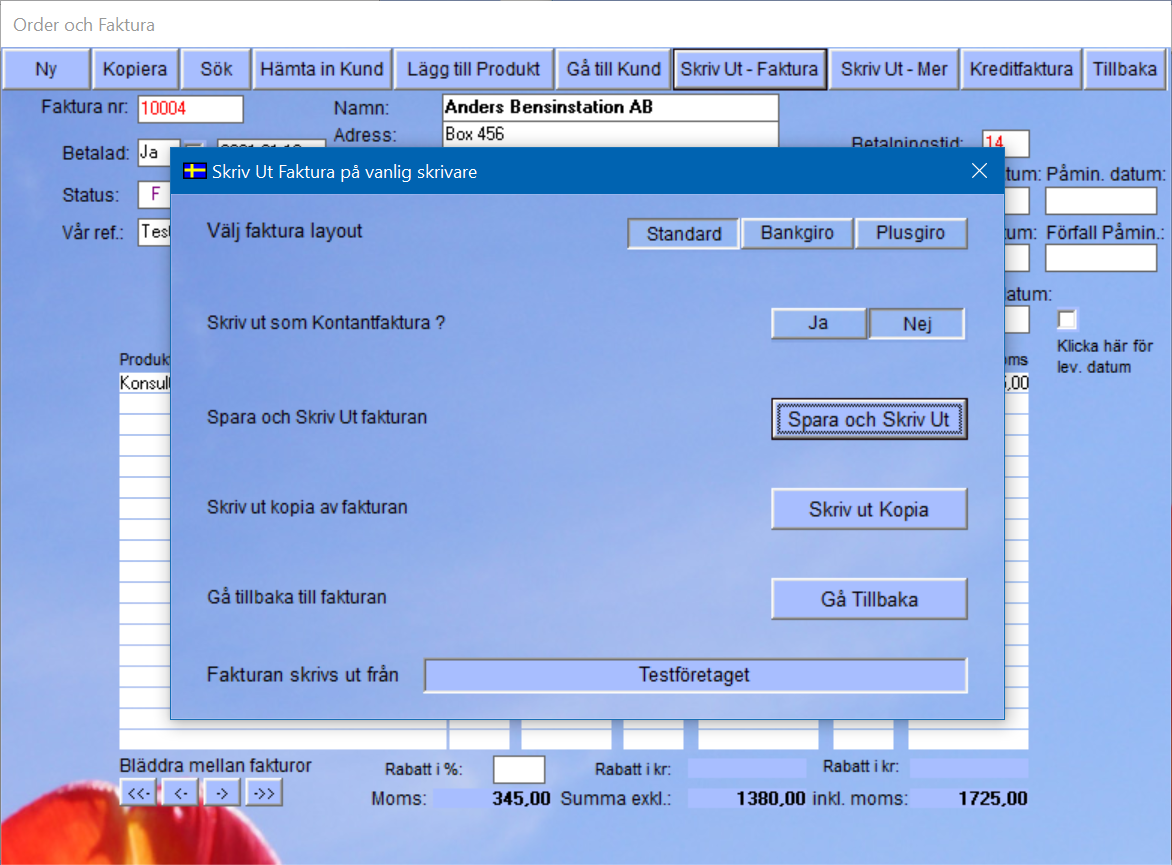Go to the previous invoice (<-)
Image resolution: width=1172 pixels, height=865 pixels.
click(x=181, y=793)
